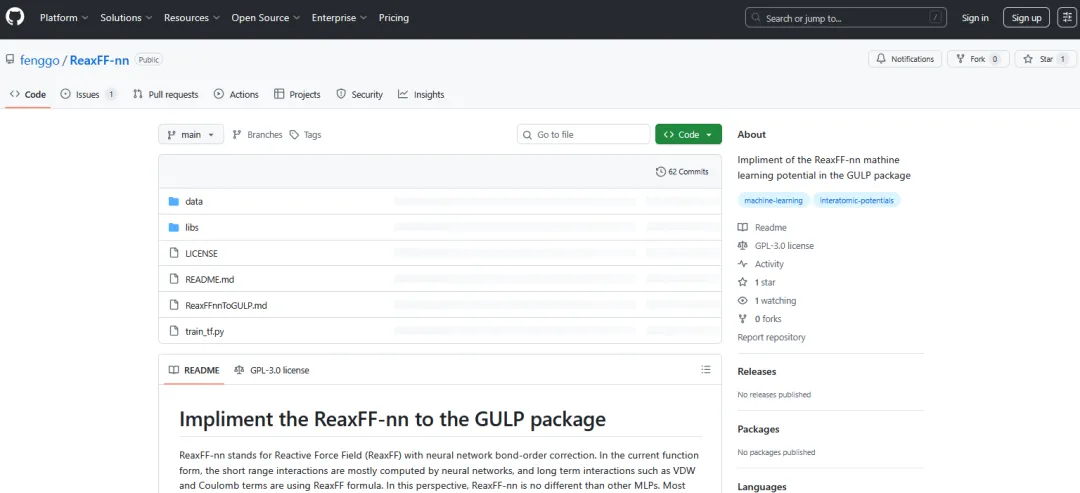Click the Sign up button
1080x493 pixels.
(x=1026, y=18)
